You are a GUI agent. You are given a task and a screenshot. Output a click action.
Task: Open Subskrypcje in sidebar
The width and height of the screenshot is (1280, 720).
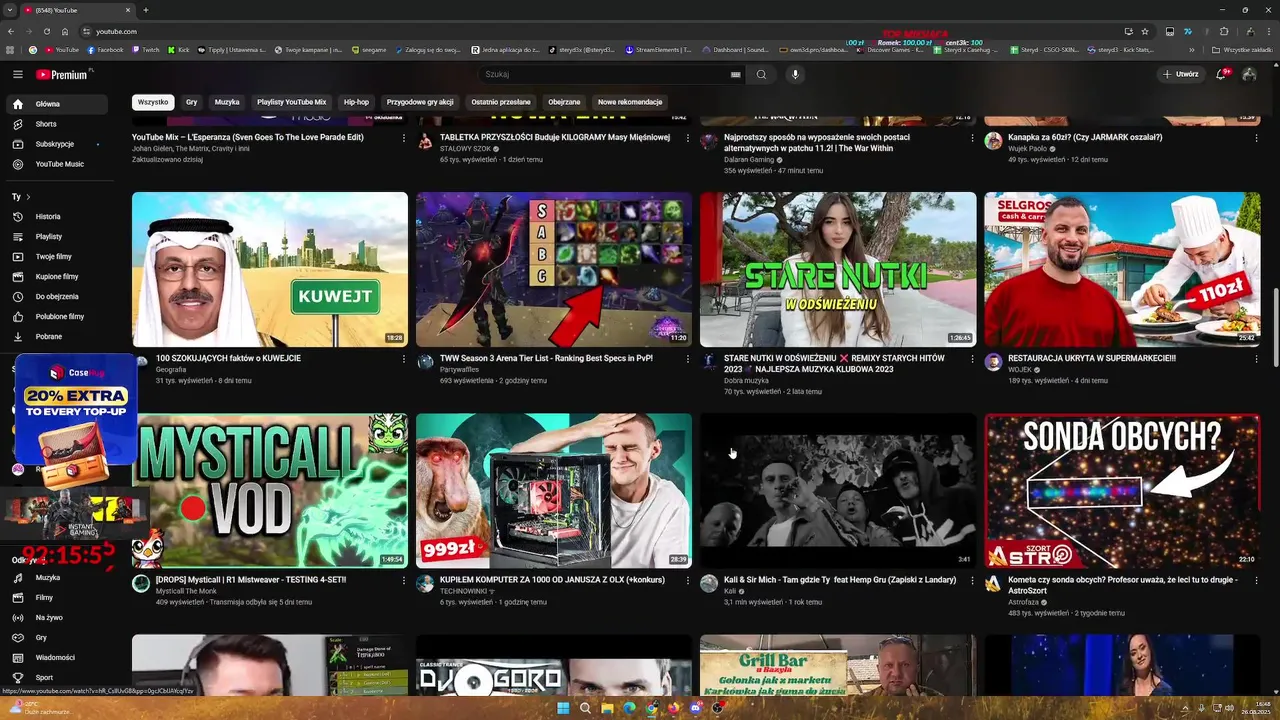click(56, 144)
